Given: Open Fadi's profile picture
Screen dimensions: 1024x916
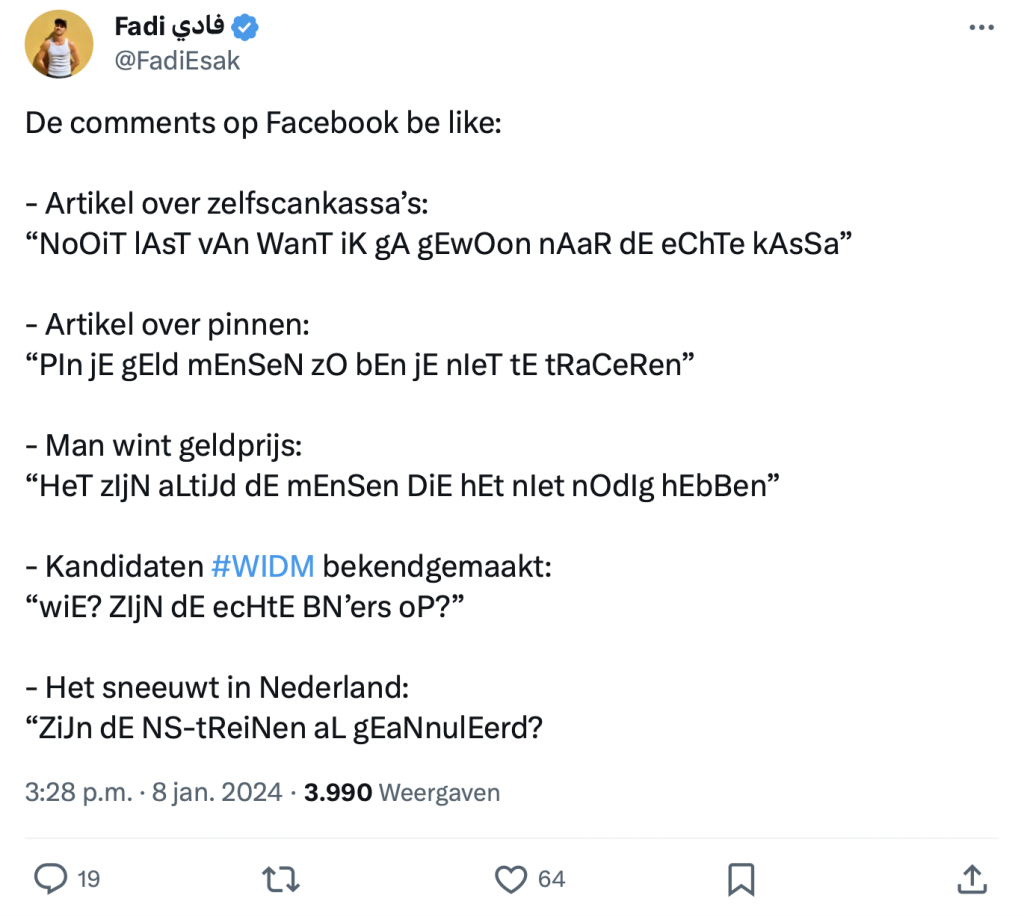Looking at the screenshot, I should (x=59, y=45).
